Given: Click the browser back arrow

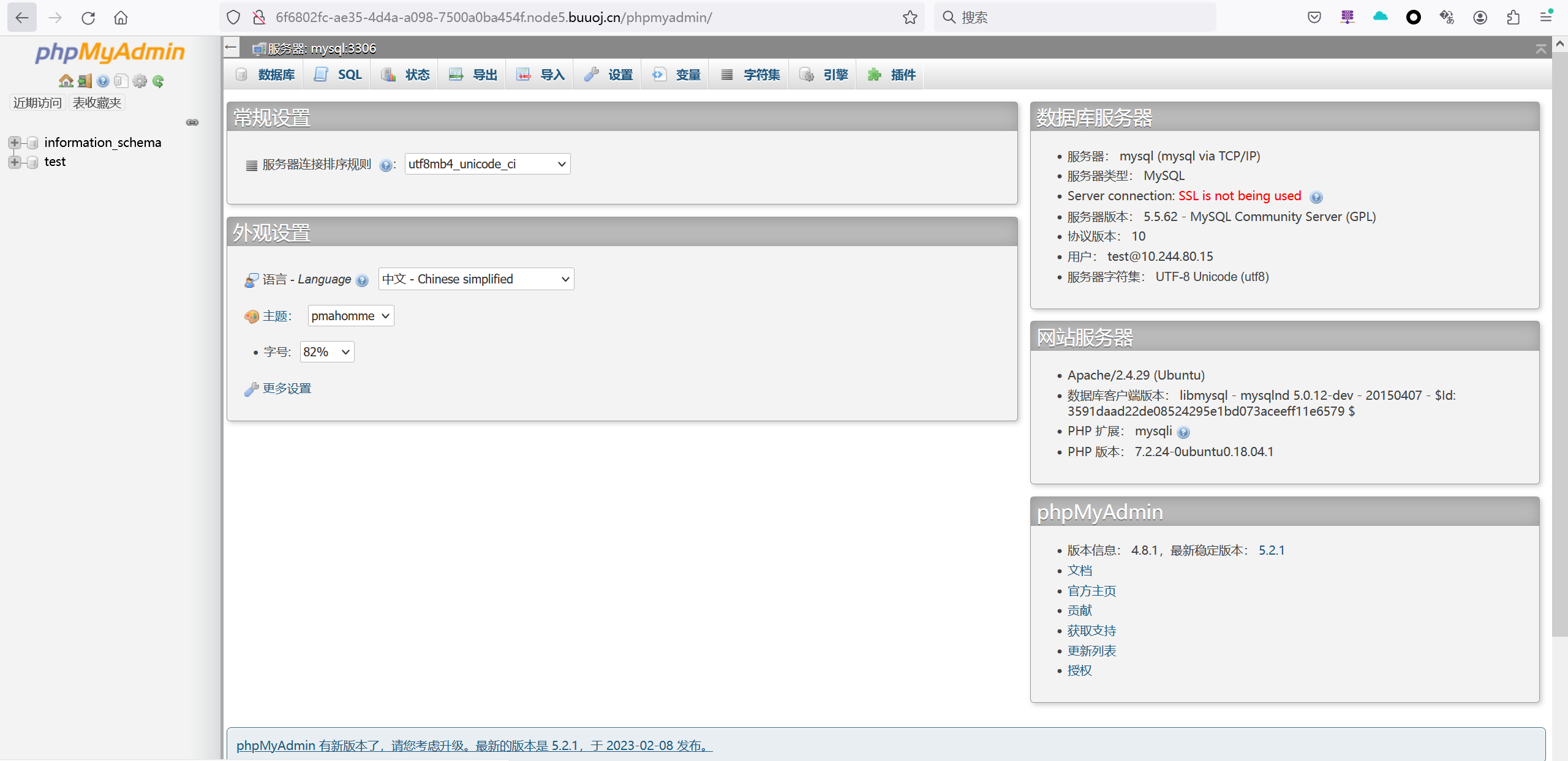Looking at the screenshot, I should point(21,18).
